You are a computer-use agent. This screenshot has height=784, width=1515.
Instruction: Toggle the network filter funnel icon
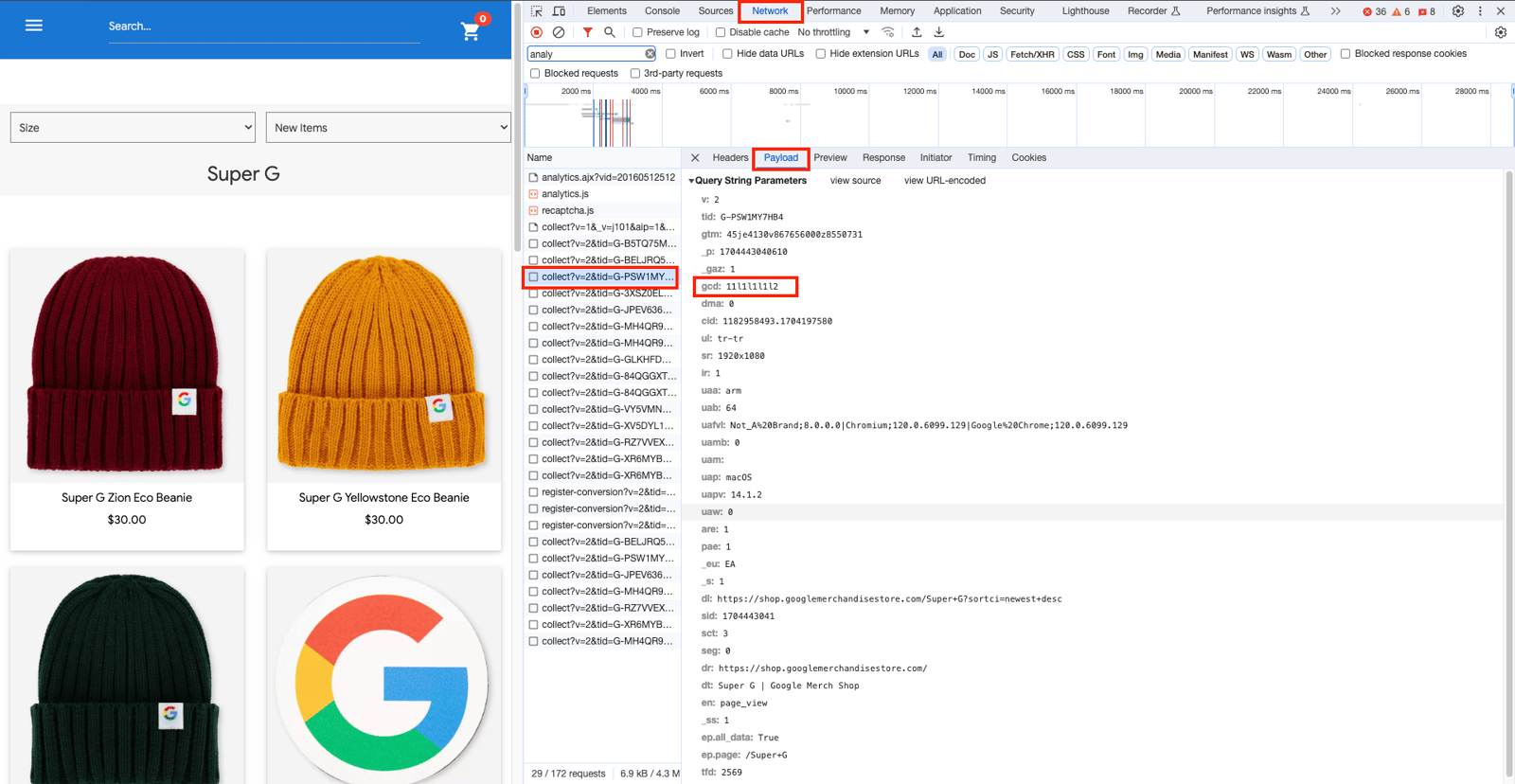pyautogui.click(x=587, y=32)
